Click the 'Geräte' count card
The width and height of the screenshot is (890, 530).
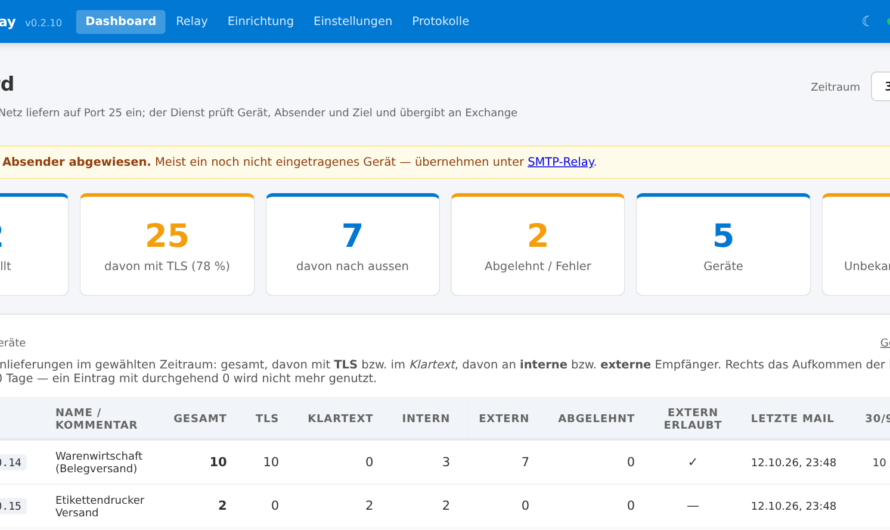(723, 244)
